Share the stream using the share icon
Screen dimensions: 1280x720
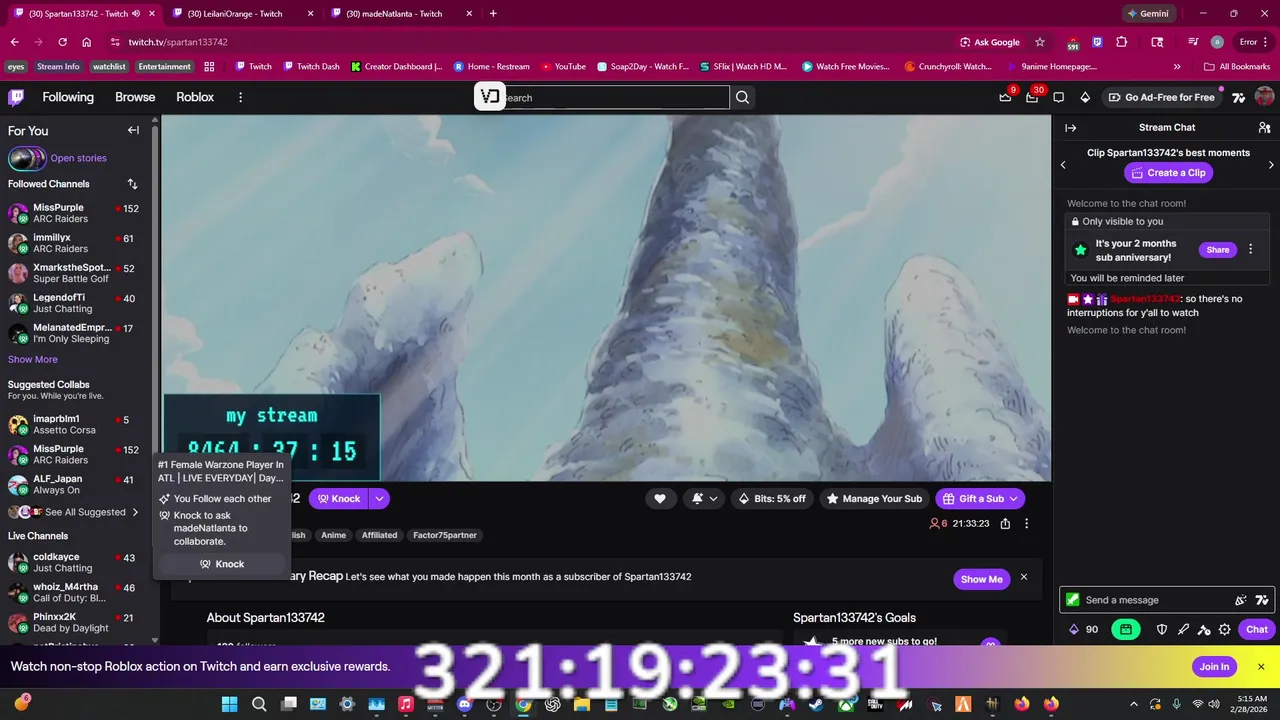pyautogui.click(x=1005, y=523)
